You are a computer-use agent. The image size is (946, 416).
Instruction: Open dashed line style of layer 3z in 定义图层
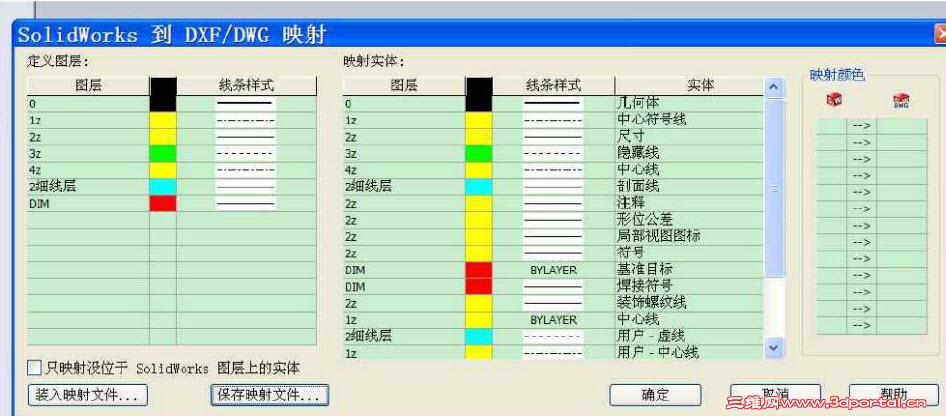(x=245, y=154)
